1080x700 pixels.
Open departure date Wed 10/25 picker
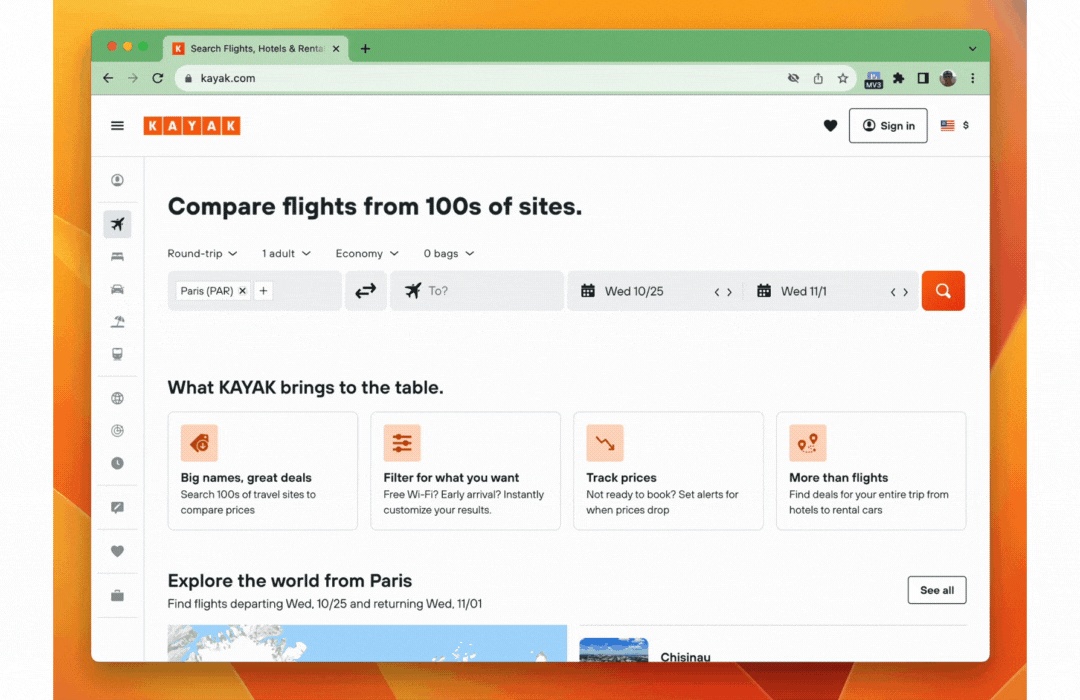634,291
